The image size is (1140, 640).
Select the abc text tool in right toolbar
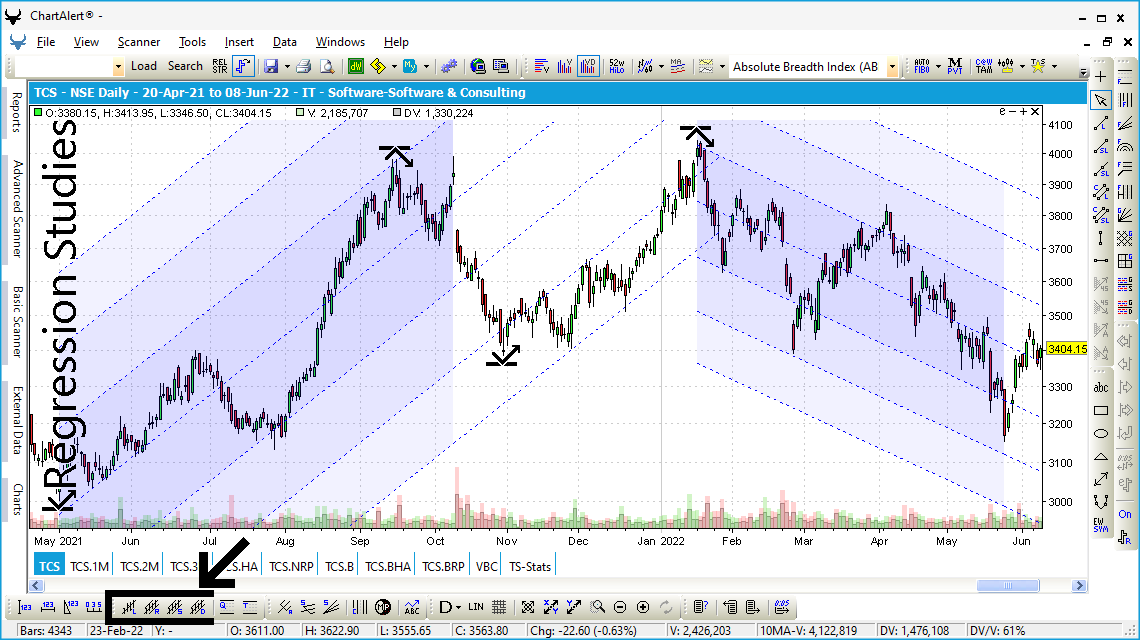click(1101, 388)
